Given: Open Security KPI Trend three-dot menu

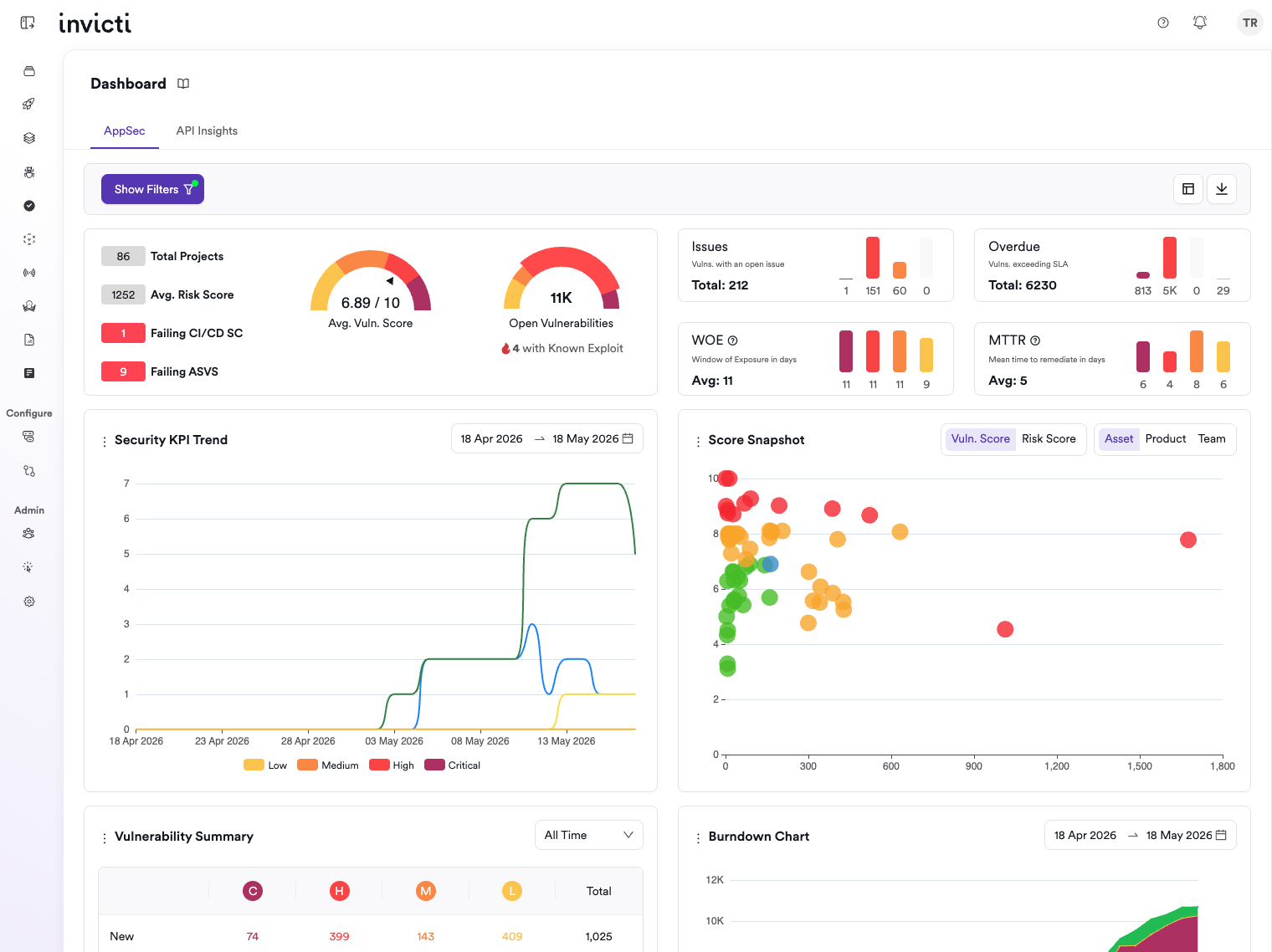Looking at the screenshot, I should [105, 441].
